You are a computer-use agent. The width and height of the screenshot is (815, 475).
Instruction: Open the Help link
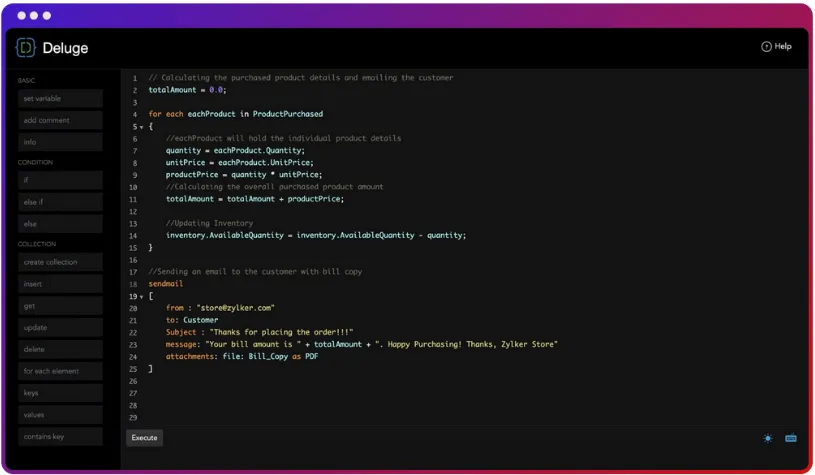pos(777,46)
